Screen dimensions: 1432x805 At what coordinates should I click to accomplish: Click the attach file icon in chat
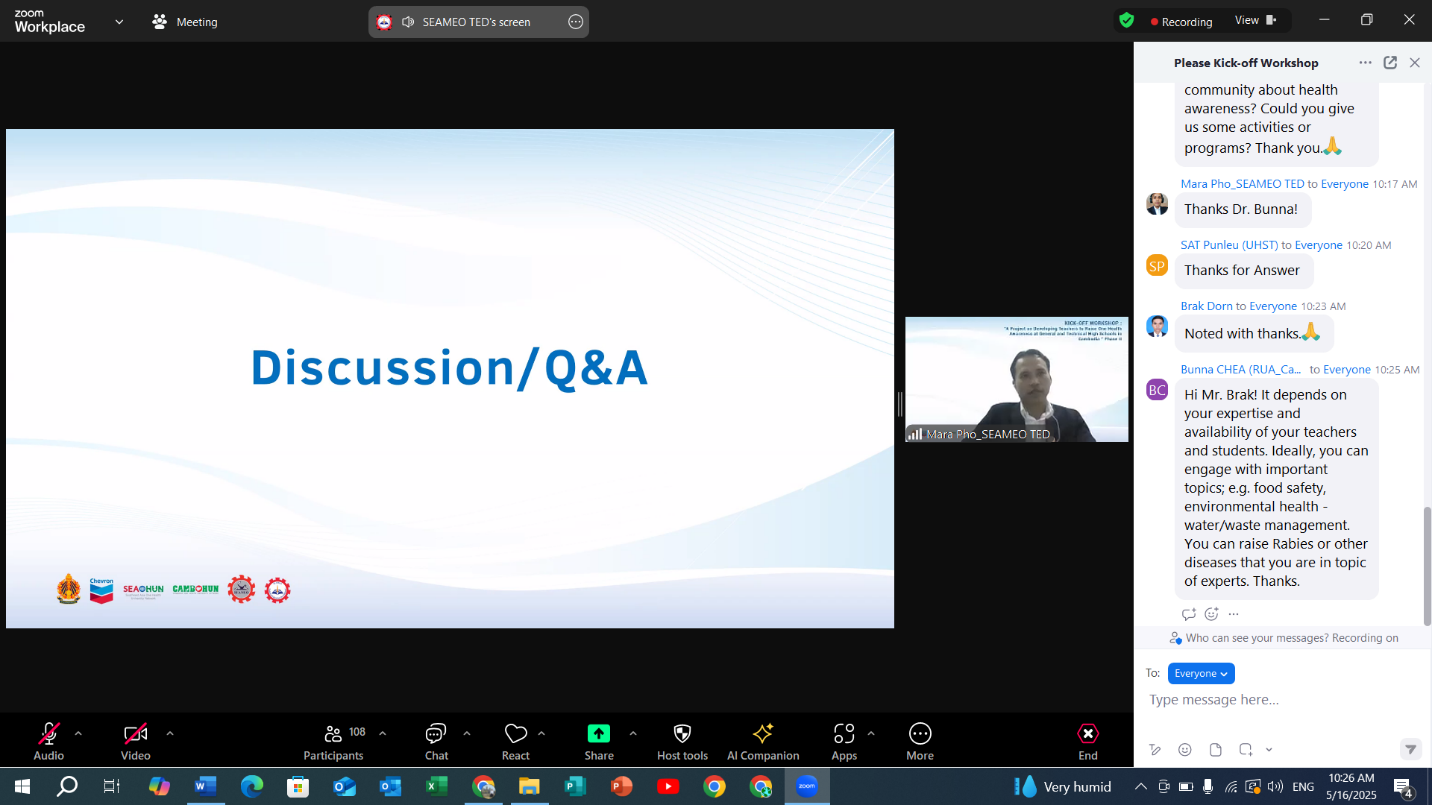pos(1215,750)
